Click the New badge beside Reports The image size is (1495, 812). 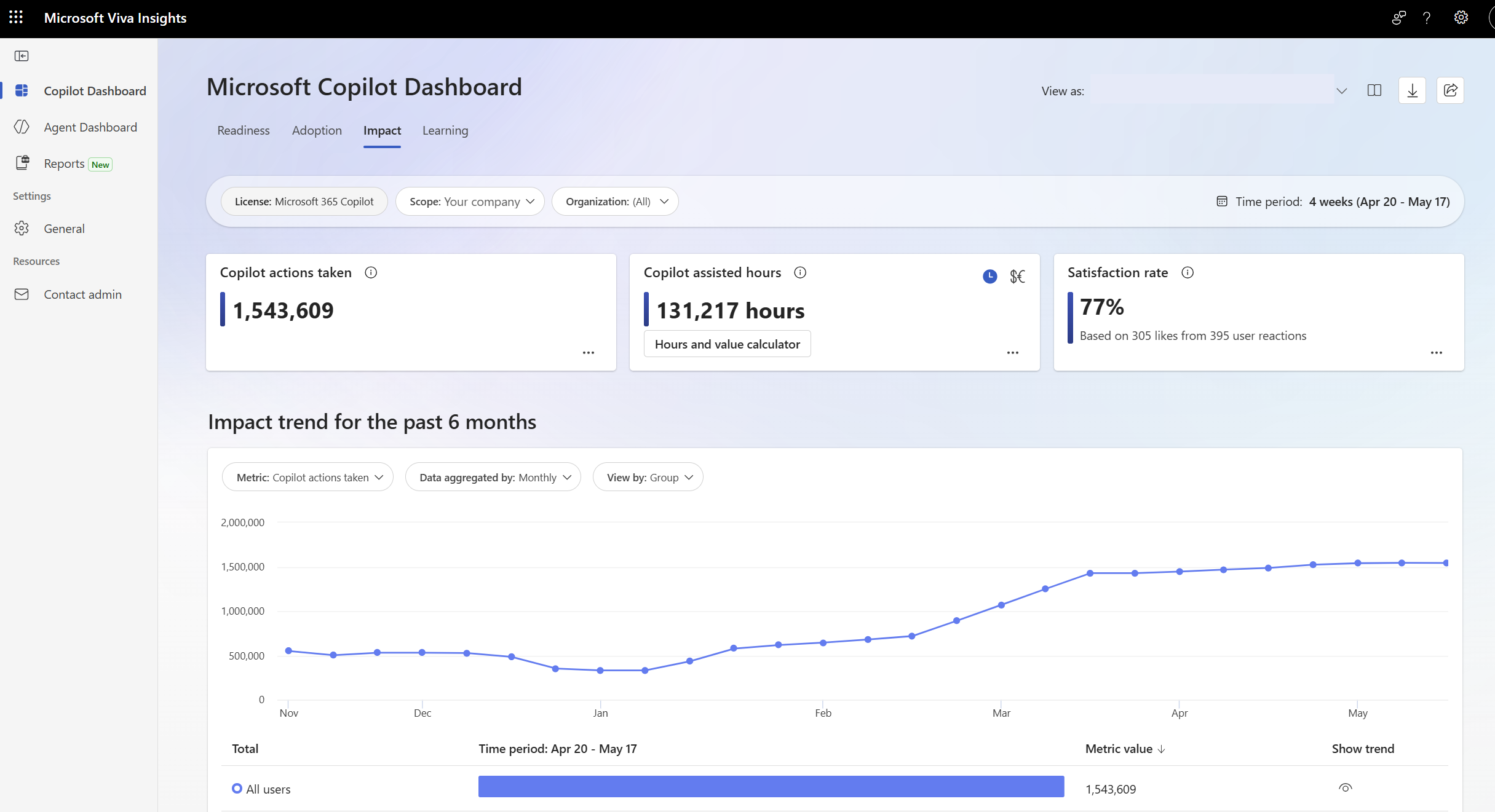pos(100,165)
